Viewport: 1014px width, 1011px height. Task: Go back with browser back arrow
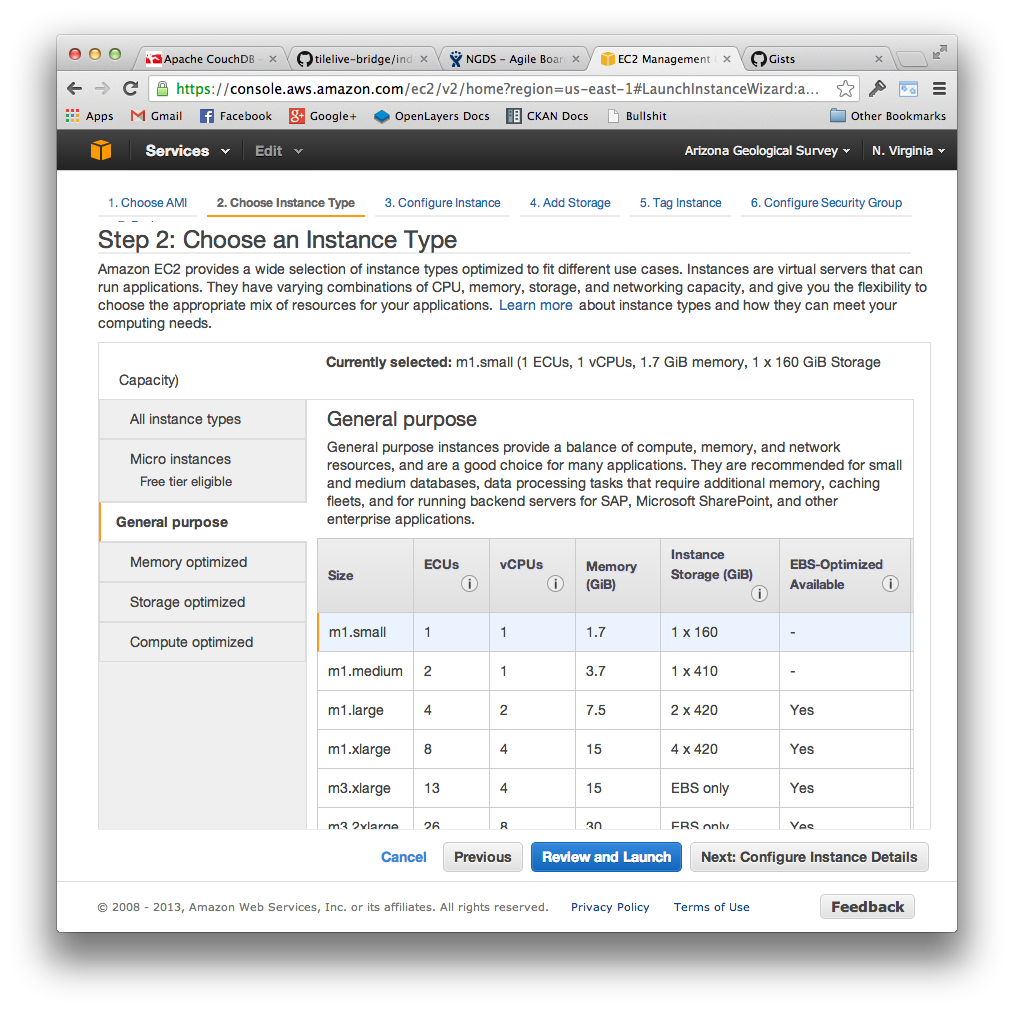[75, 88]
